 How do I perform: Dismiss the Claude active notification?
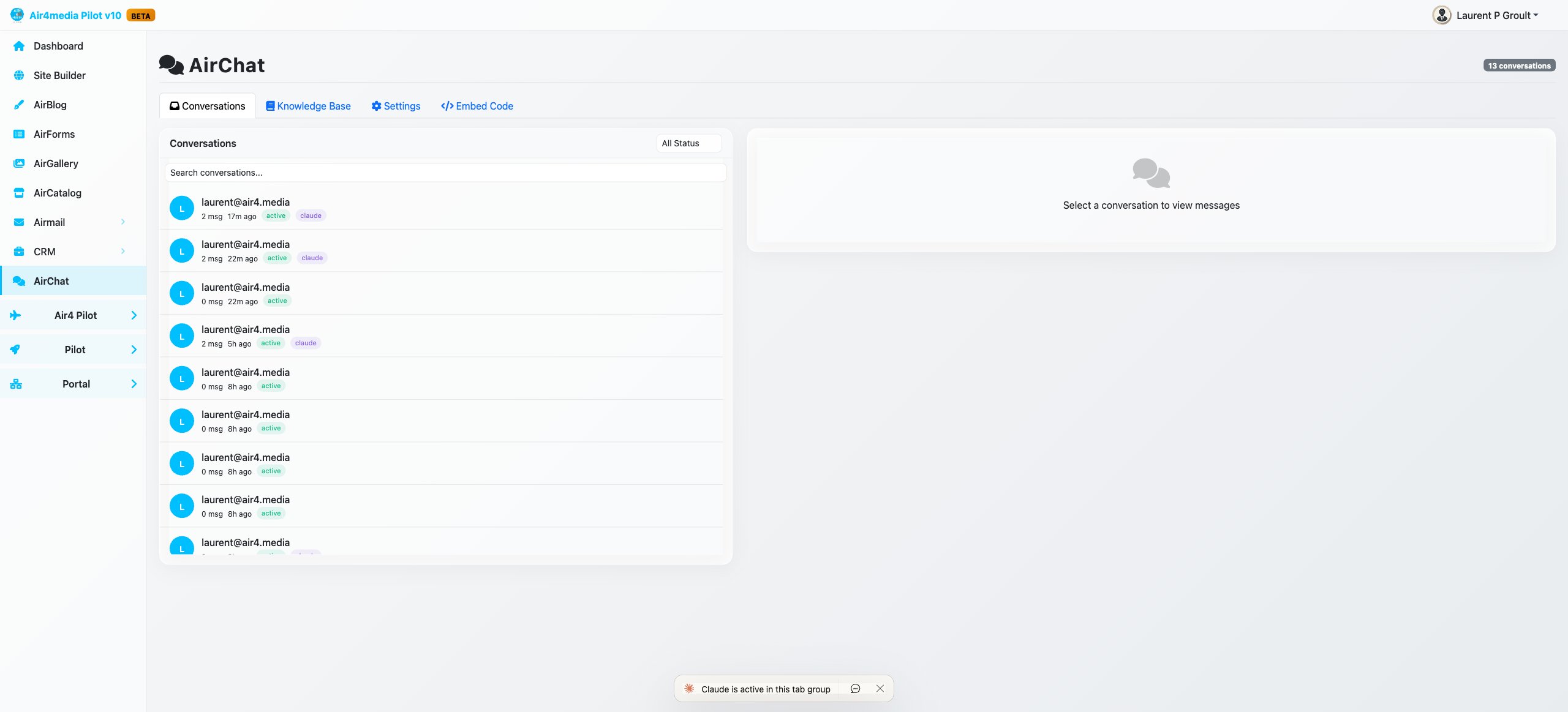880,688
